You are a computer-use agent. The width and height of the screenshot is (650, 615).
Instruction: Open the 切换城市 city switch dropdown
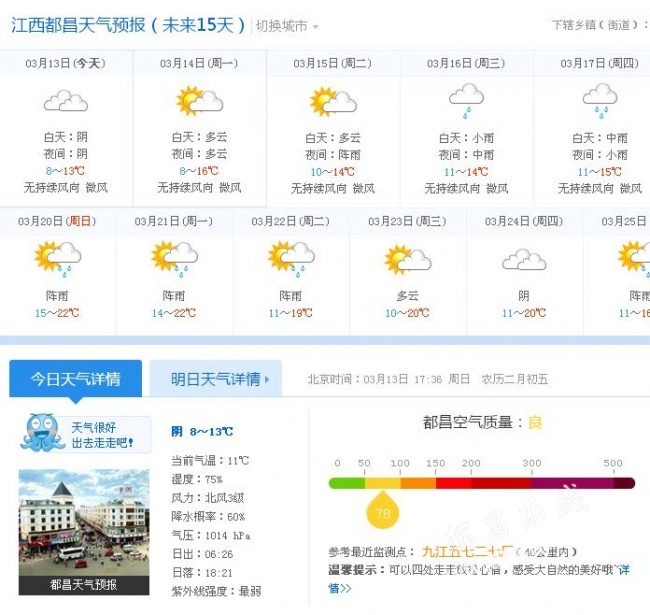point(287,26)
